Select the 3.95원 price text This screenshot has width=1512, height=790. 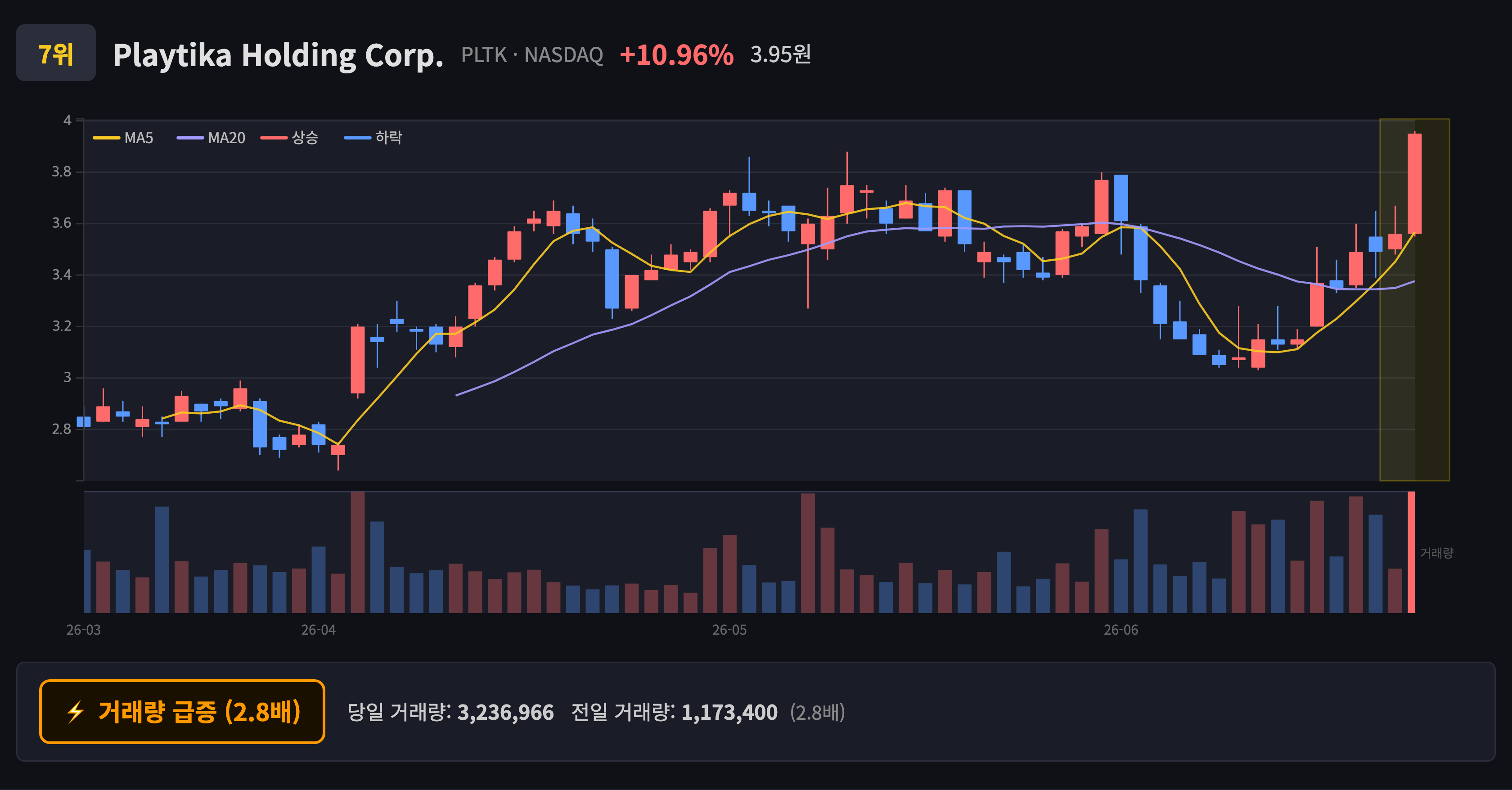coord(781,54)
